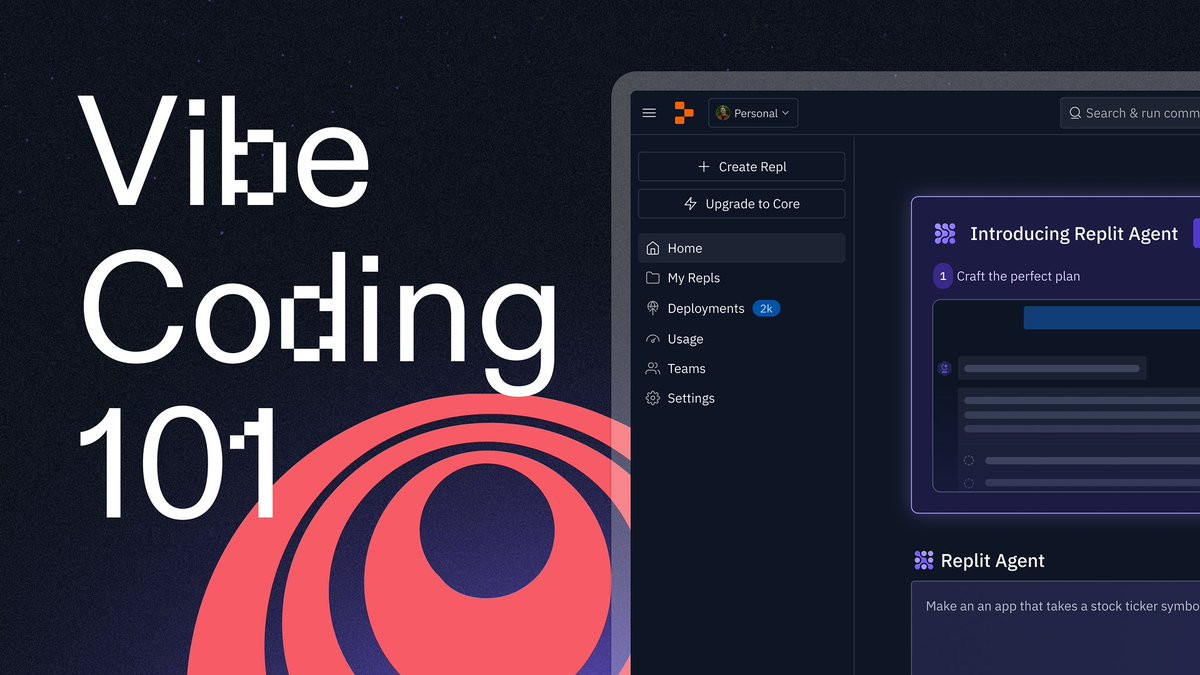The width and height of the screenshot is (1200, 675).
Task: Click the agent icon beside Replit Agent title
Action: [x=924, y=560]
